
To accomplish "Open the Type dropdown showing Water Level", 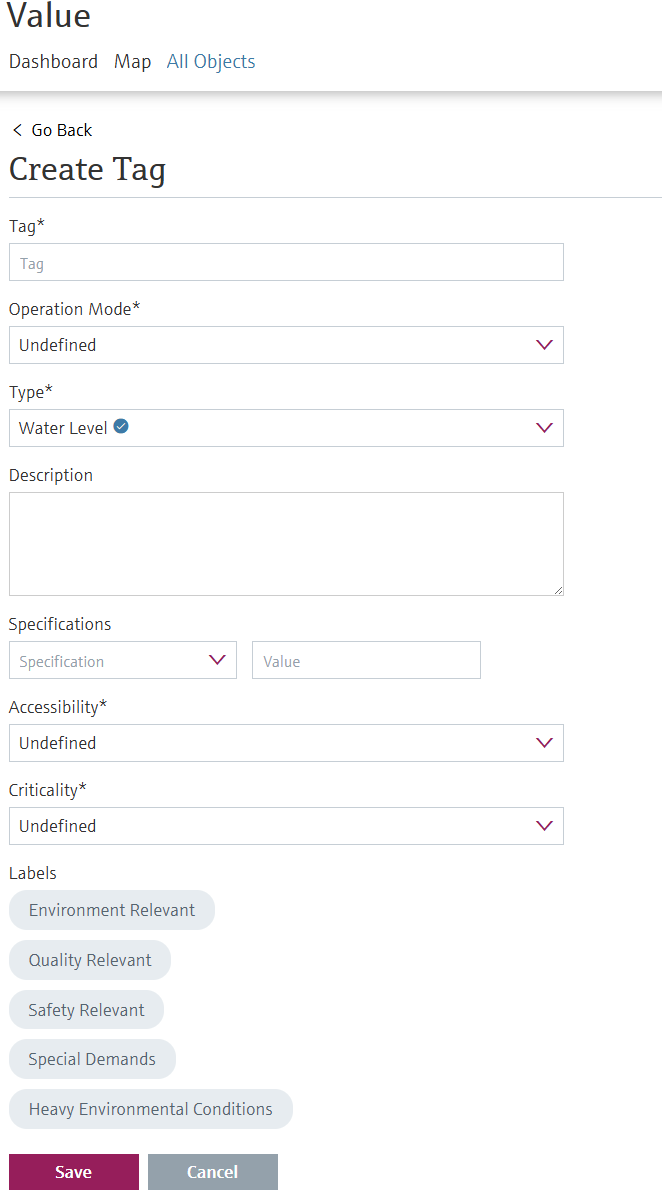I will (x=286, y=428).
